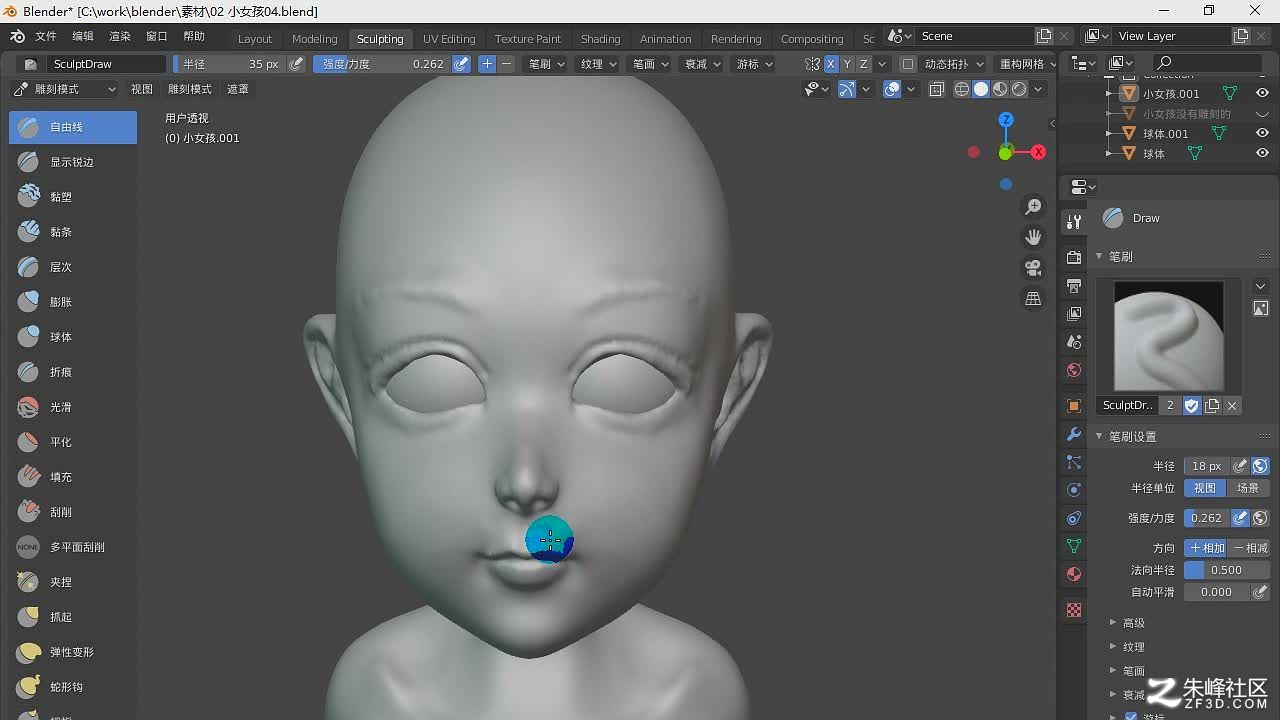
Task: Toggle Z axis symmetry
Action: coord(864,64)
